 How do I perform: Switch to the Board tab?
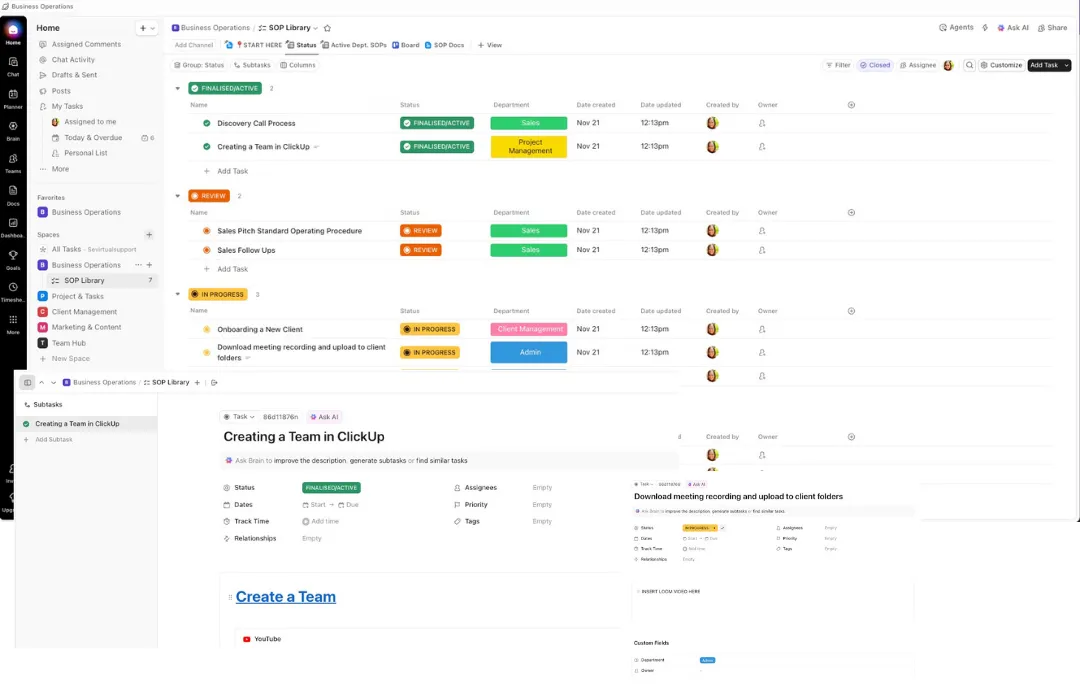pos(406,45)
